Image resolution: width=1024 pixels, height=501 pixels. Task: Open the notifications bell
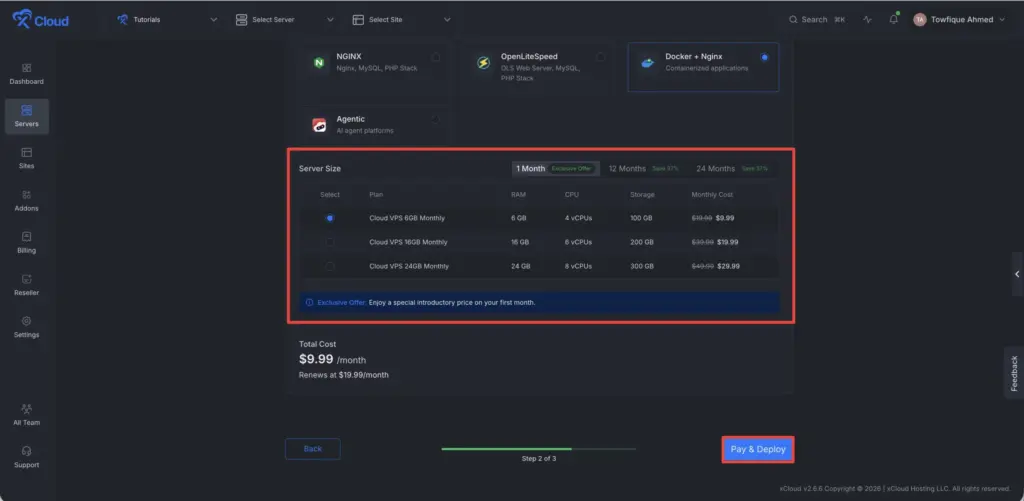point(893,20)
